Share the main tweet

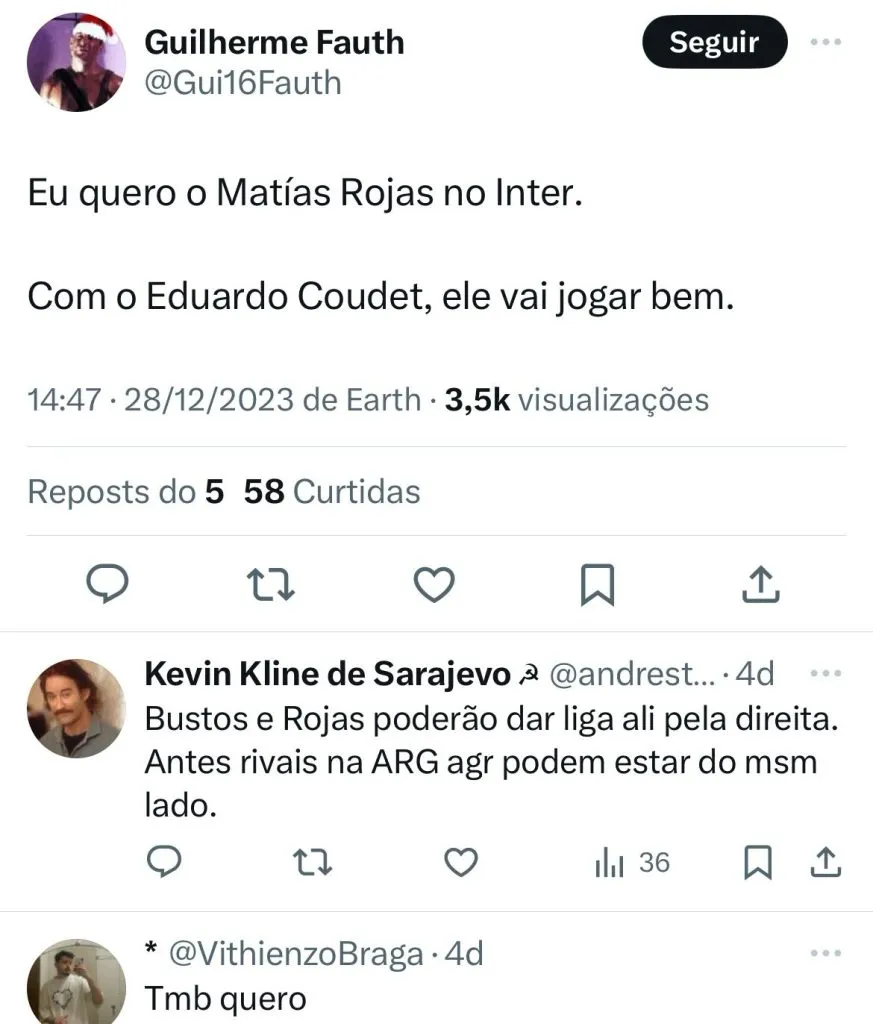click(760, 584)
